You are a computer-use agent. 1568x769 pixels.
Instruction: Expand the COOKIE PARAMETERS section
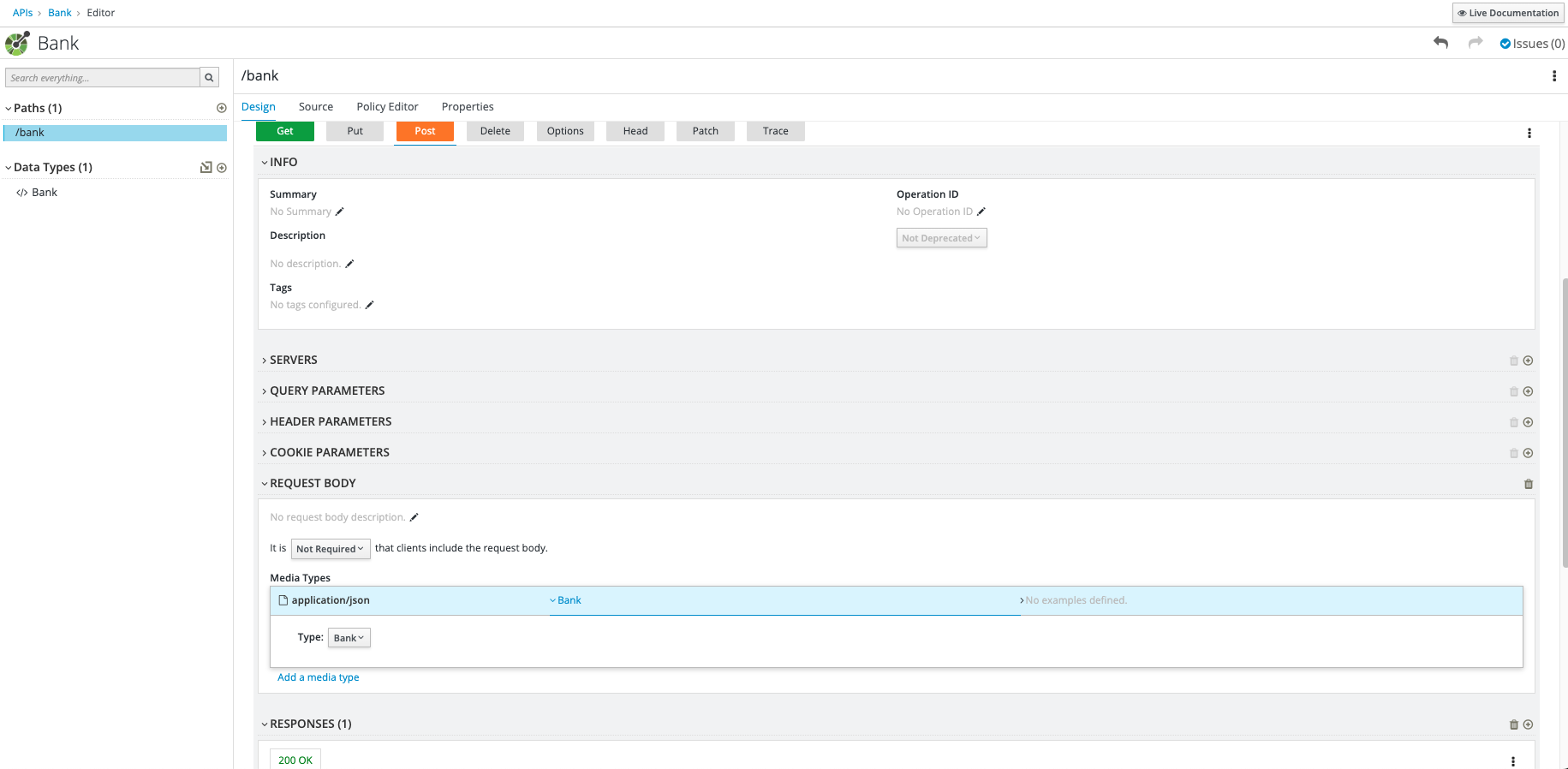265,453
